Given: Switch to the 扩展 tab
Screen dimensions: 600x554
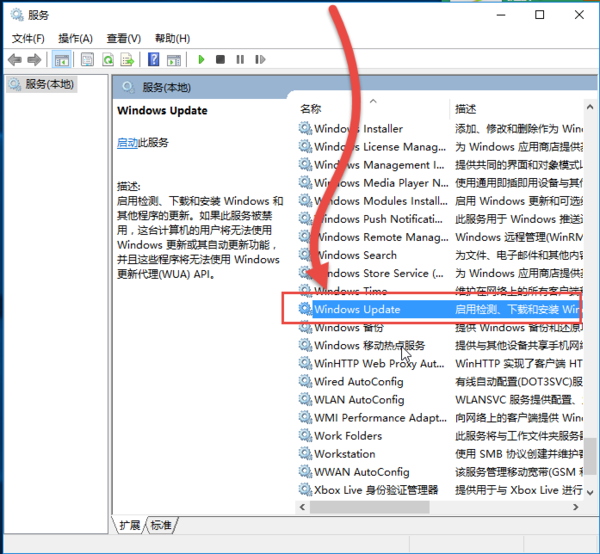Looking at the screenshot, I should (130, 525).
